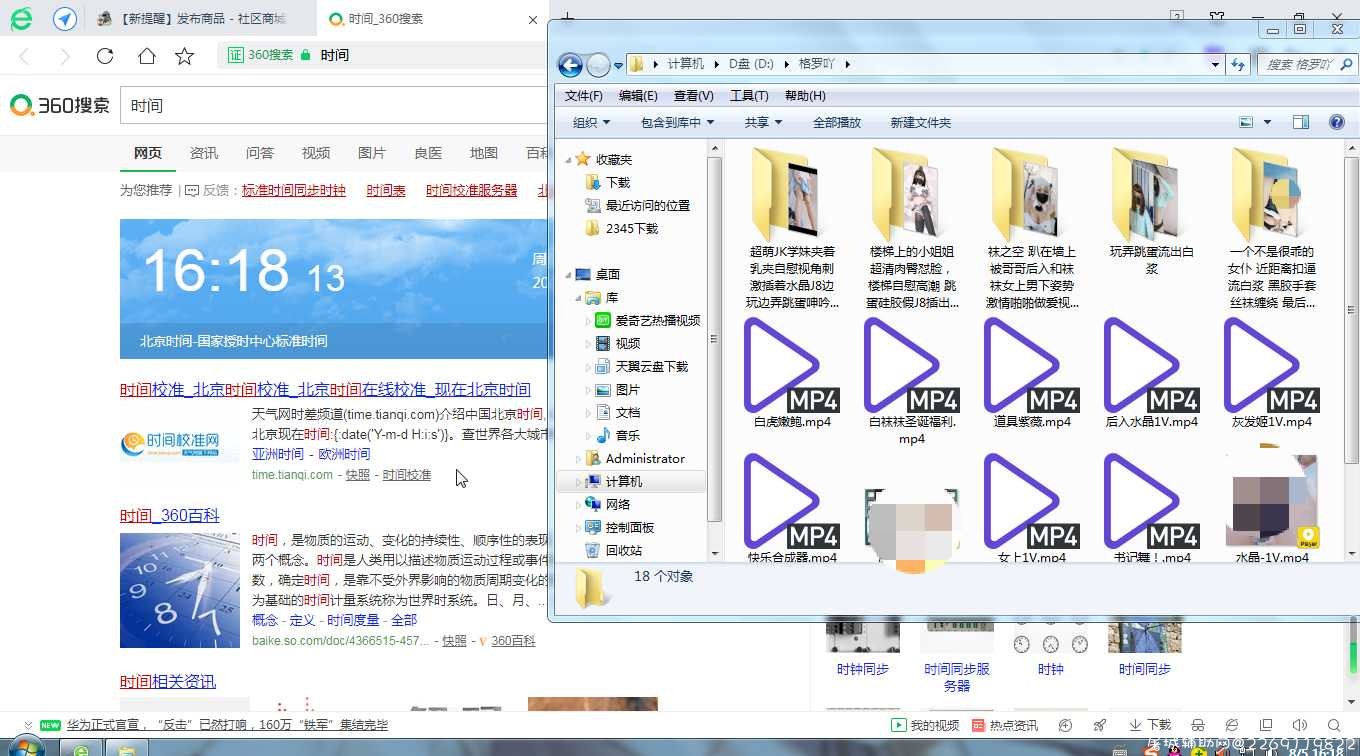Toggle the preview pane icon in Explorer
Screen dimensions: 1360x756
coord(1301,122)
